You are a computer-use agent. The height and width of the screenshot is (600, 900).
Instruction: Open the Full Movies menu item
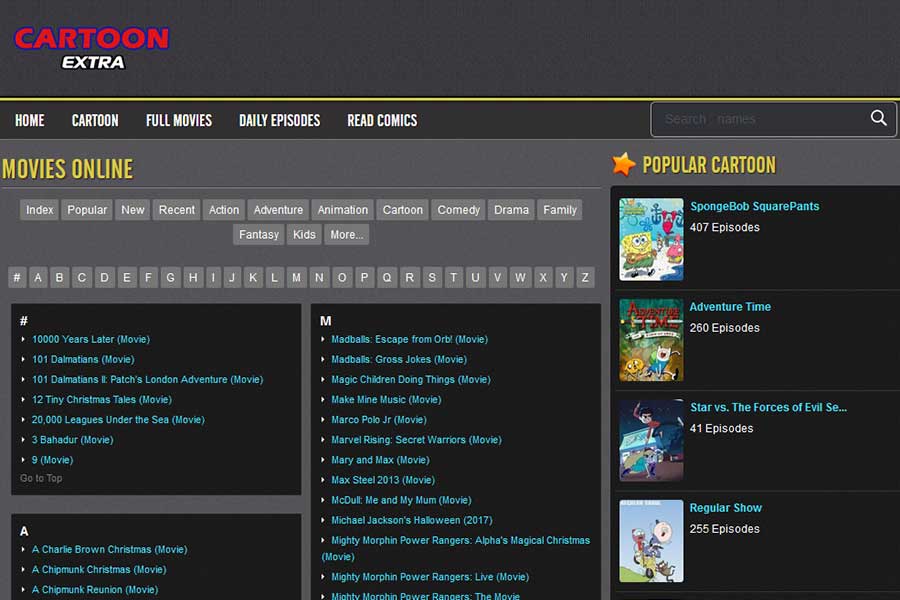pyautogui.click(x=179, y=121)
